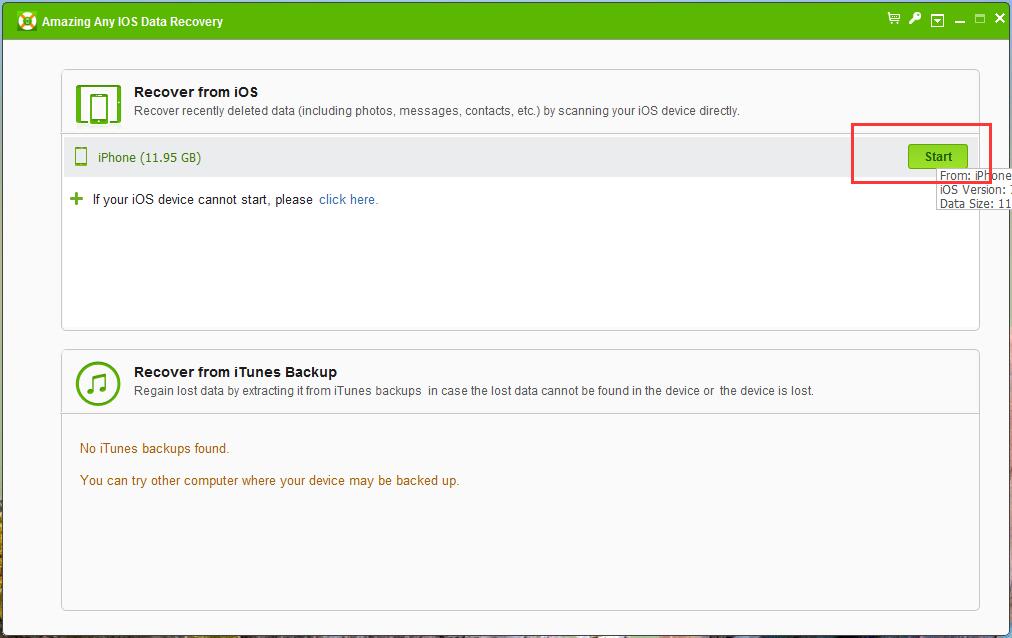Click the 'Amazing Any IOS Data Recovery' title
The width and height of the screenshot is (1012, 638).
coord(132,22)
